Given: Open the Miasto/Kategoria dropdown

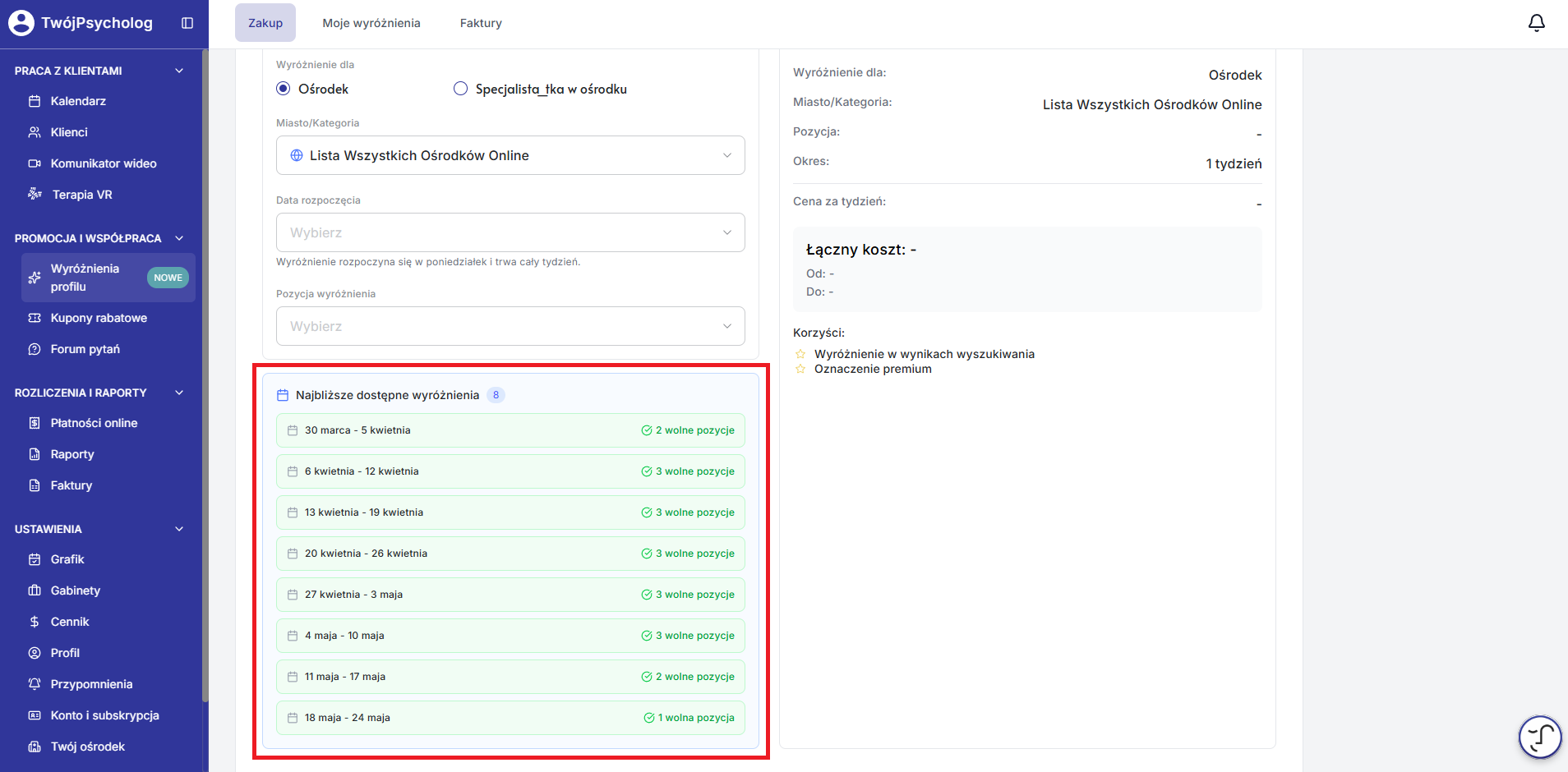Looking at the screenshot, I should (x=510, y=155).
